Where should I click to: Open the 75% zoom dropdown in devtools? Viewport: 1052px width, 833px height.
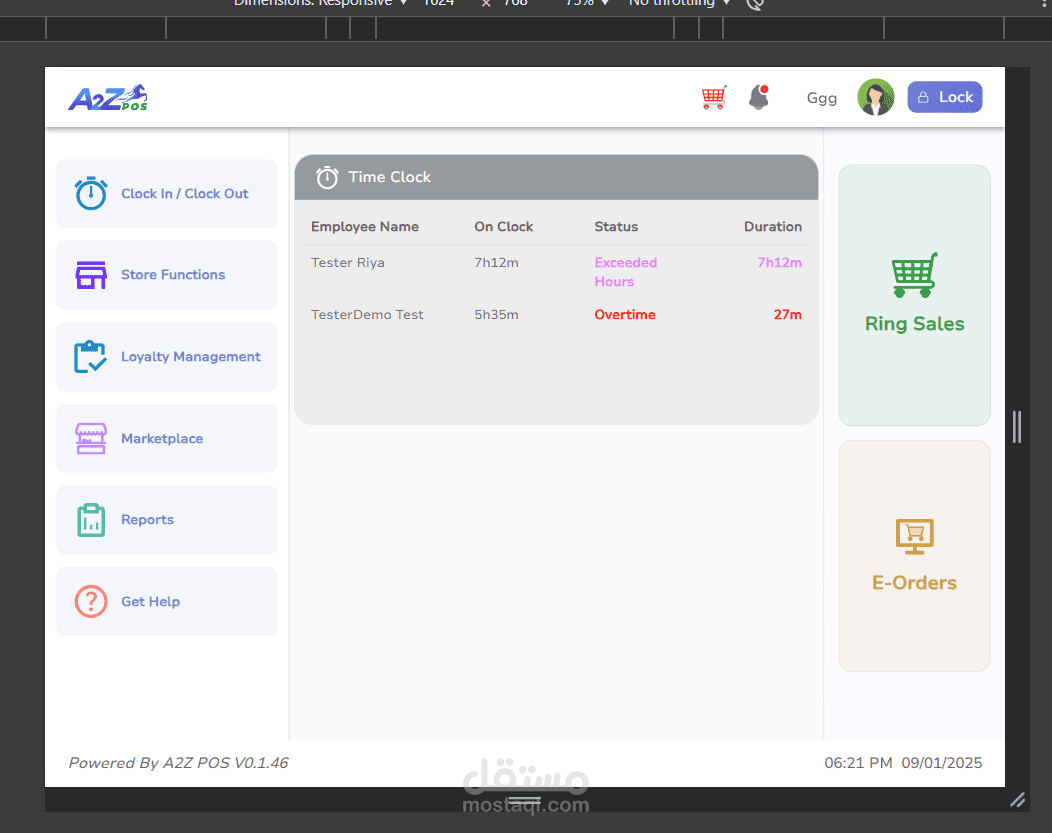587,3
